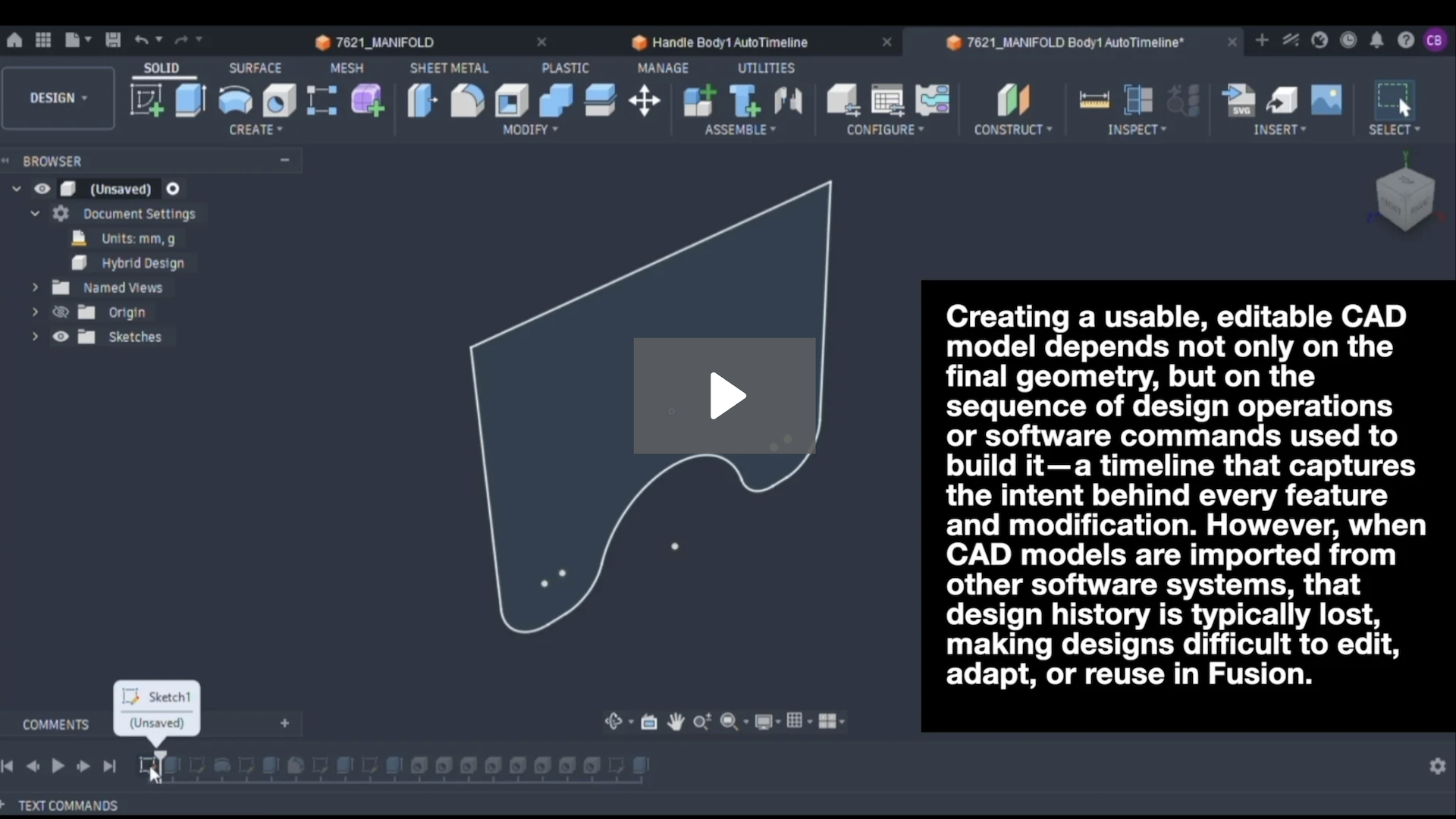Select the Move/Copy arrows tool
The image size is (1456, 819).
[x=645, y=100]
